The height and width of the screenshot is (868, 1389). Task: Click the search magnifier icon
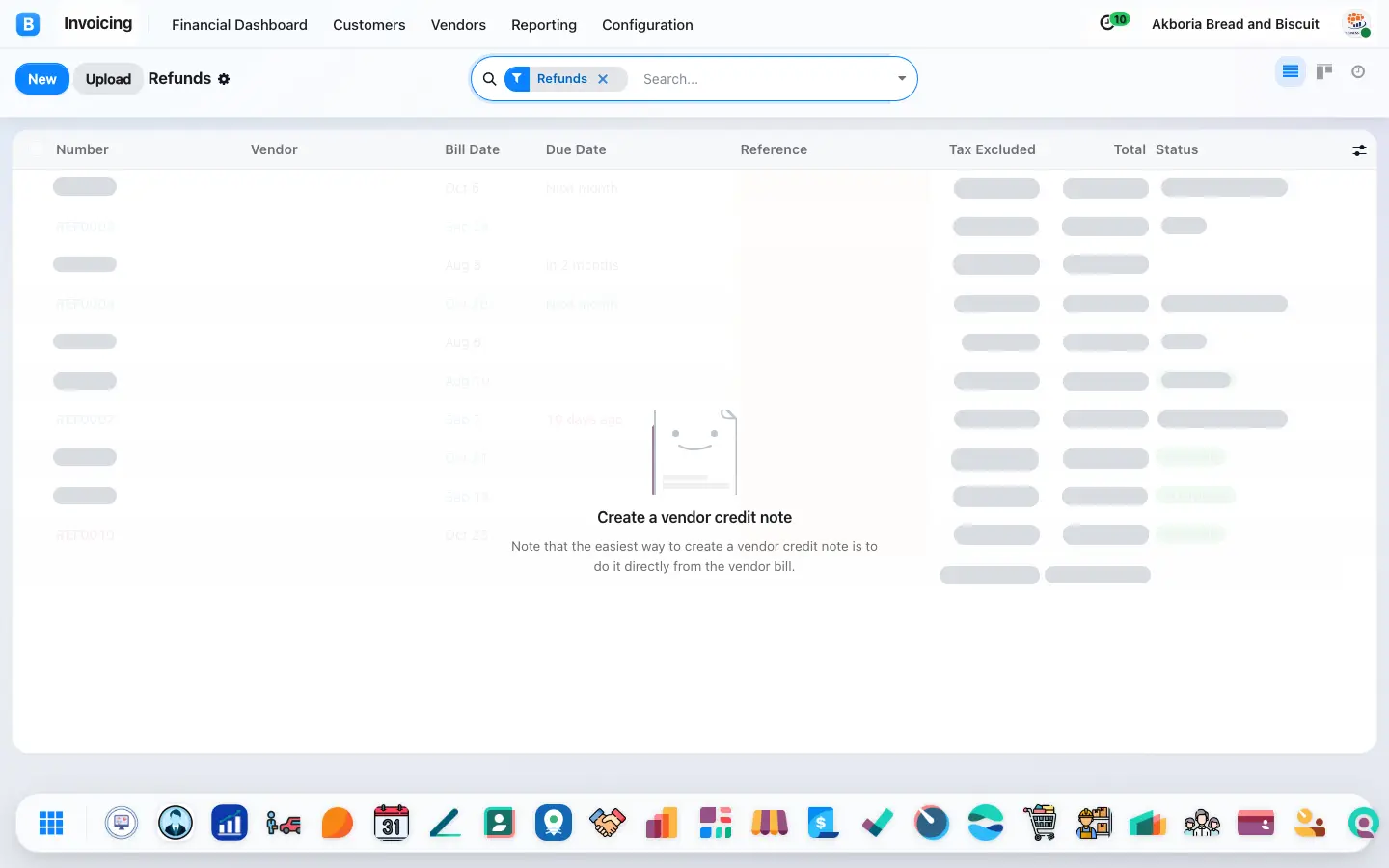coord(490,79)
